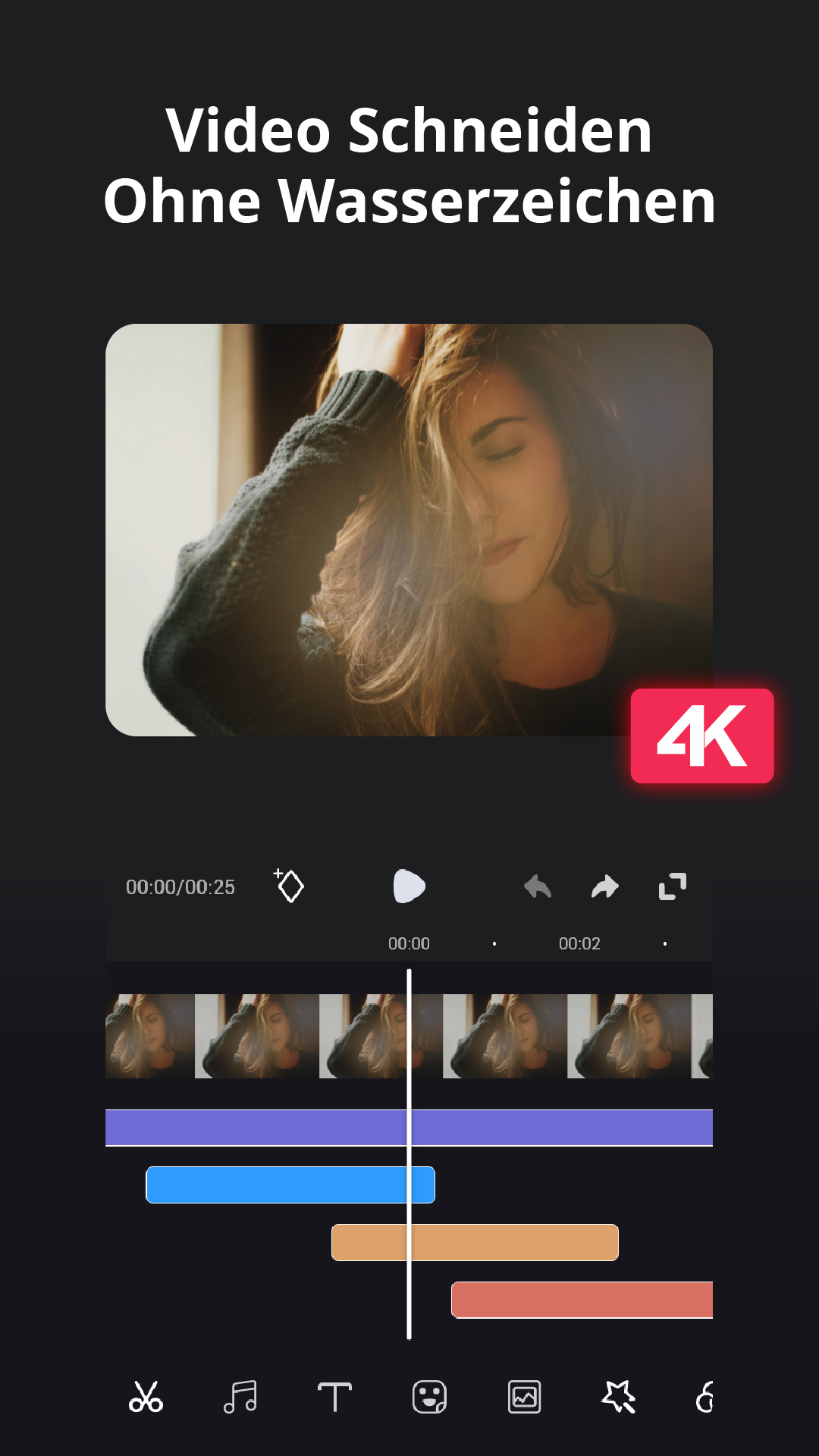Undo the last edit
The image size is (819, 1456).
click(x=538, y=886)
